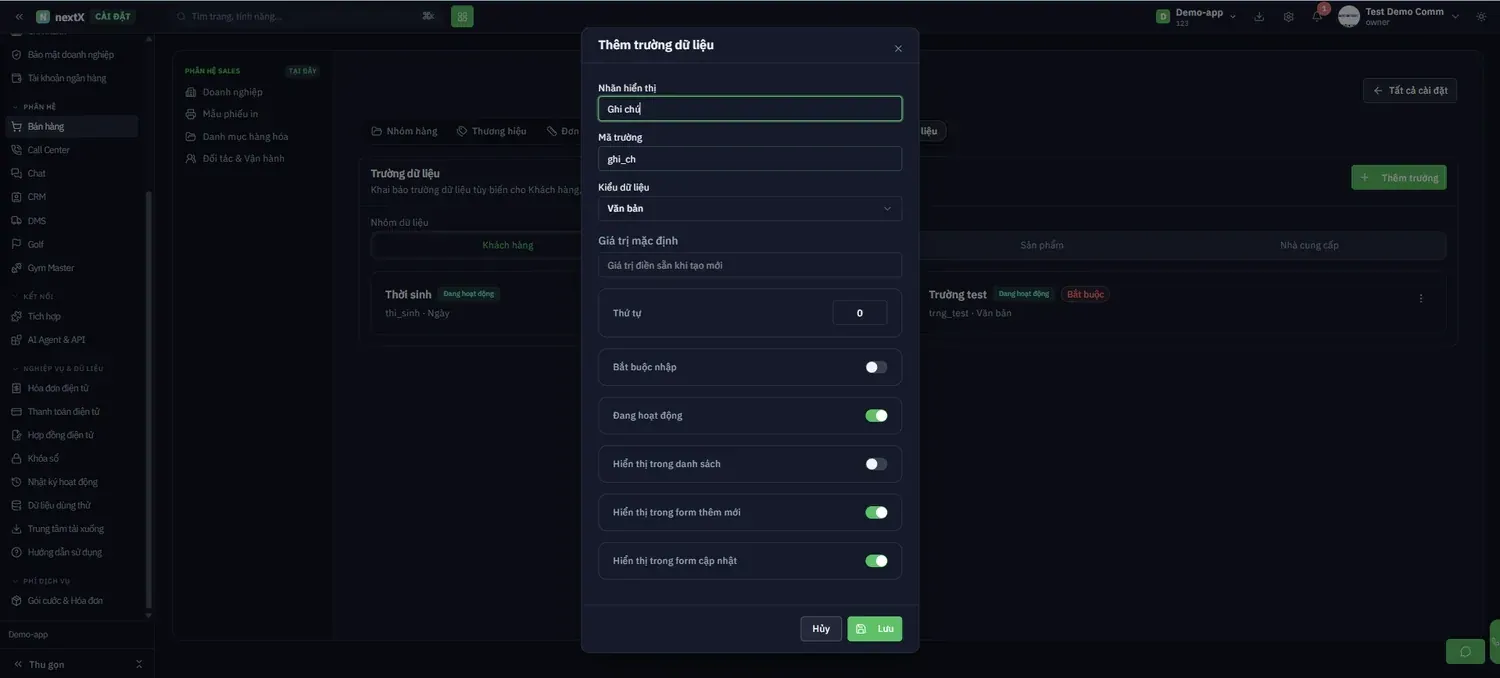Open the settings gear in the top bar

[x=1288, y=16]
